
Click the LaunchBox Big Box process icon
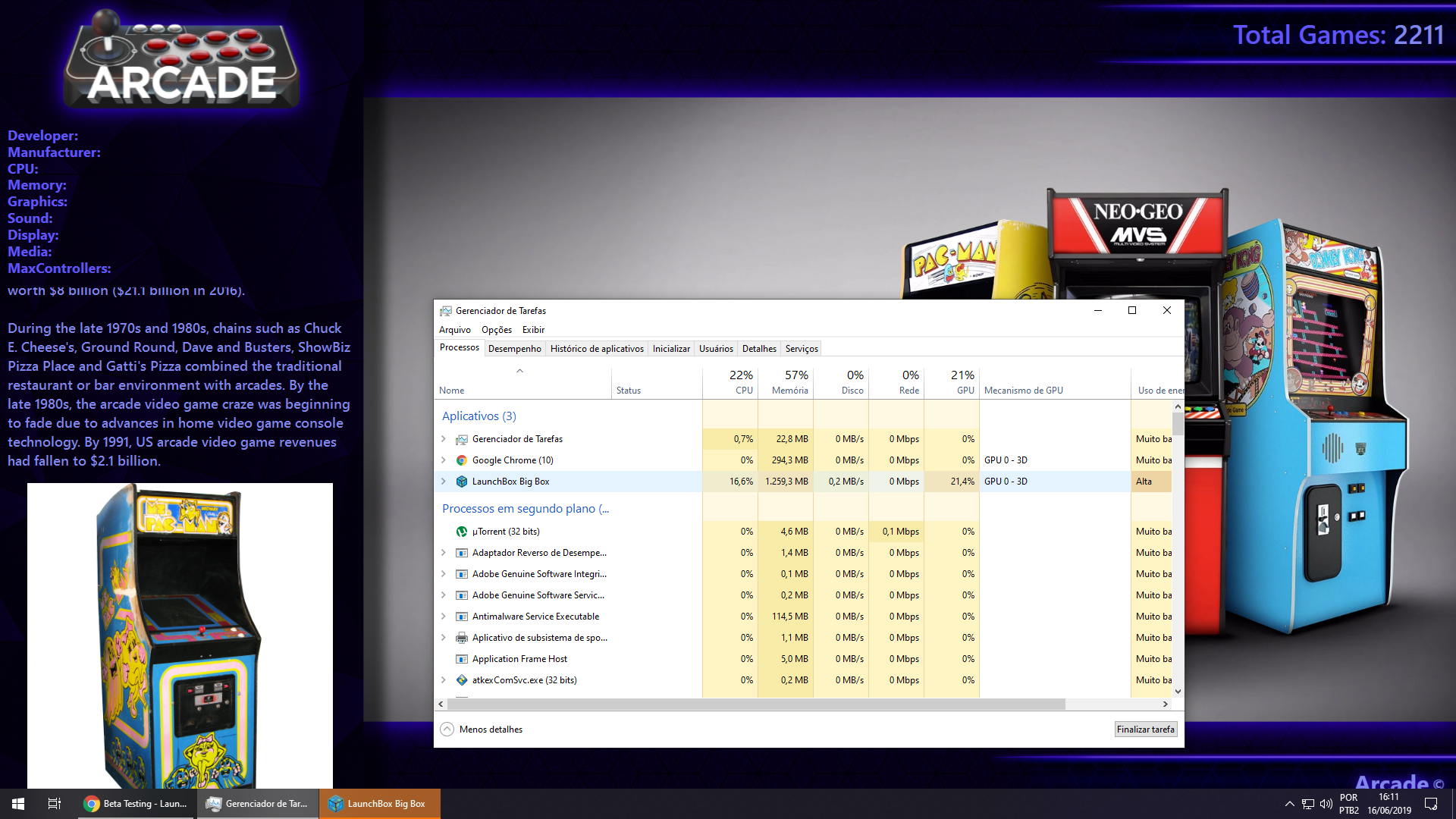461,482
